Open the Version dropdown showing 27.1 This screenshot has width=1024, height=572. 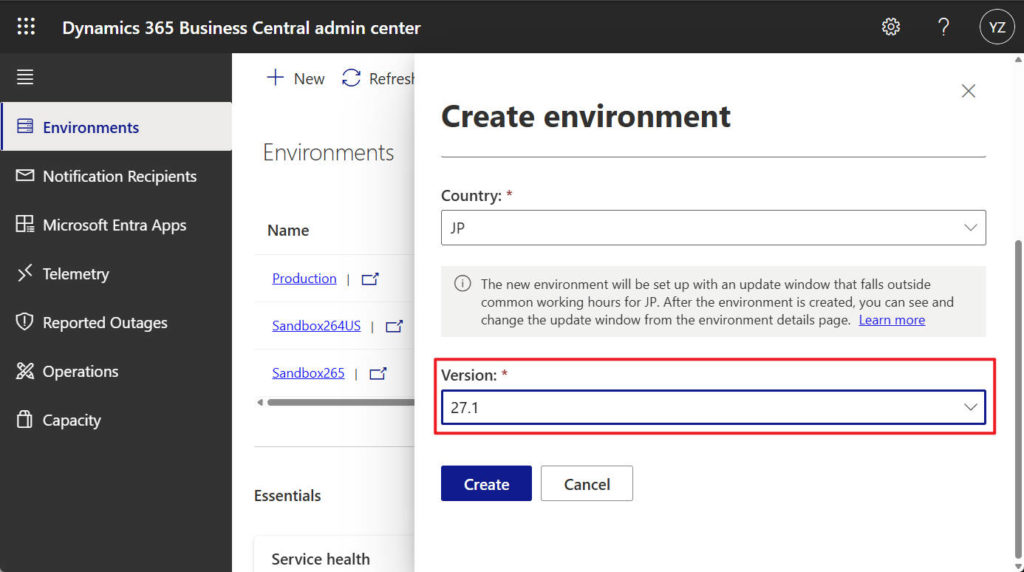point(713,407)
